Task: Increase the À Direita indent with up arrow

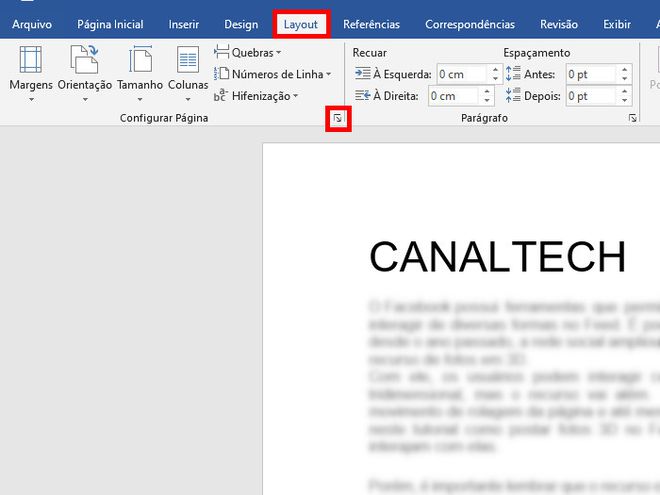Action: coord(487,91)
